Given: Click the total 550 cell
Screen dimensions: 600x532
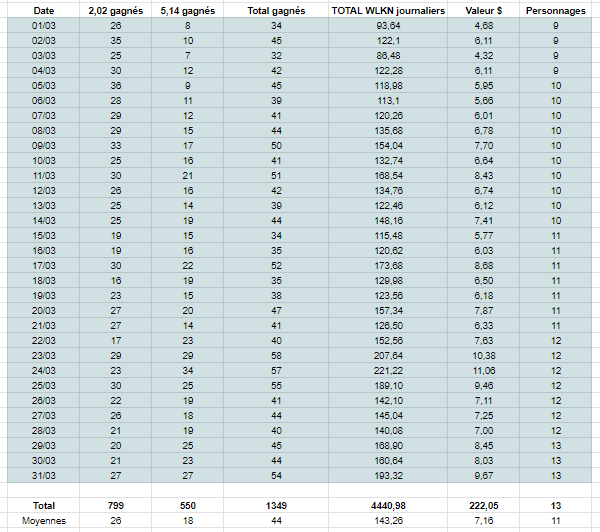Looking at the screenshot, I should [188, 506].
